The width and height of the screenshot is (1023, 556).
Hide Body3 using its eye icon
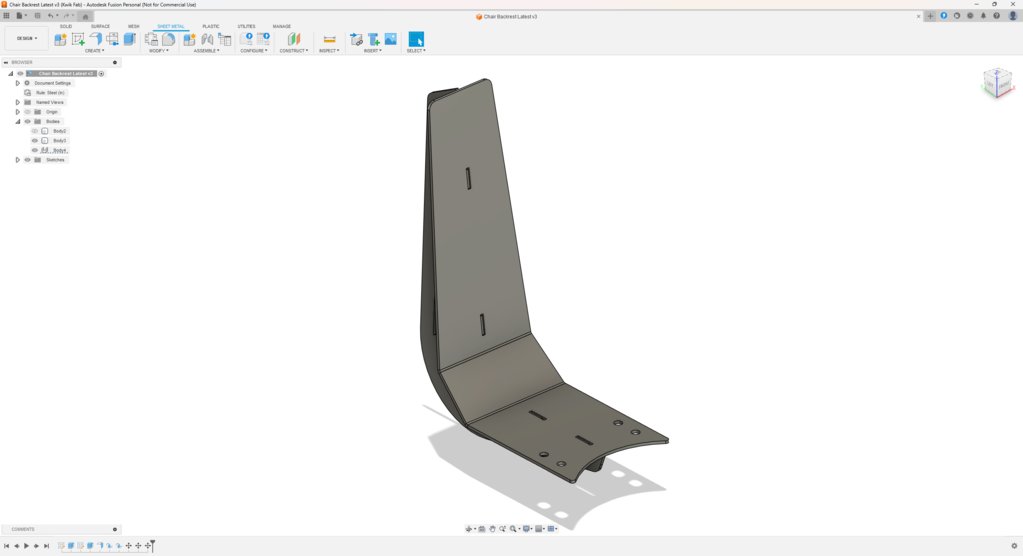point(35,140)
